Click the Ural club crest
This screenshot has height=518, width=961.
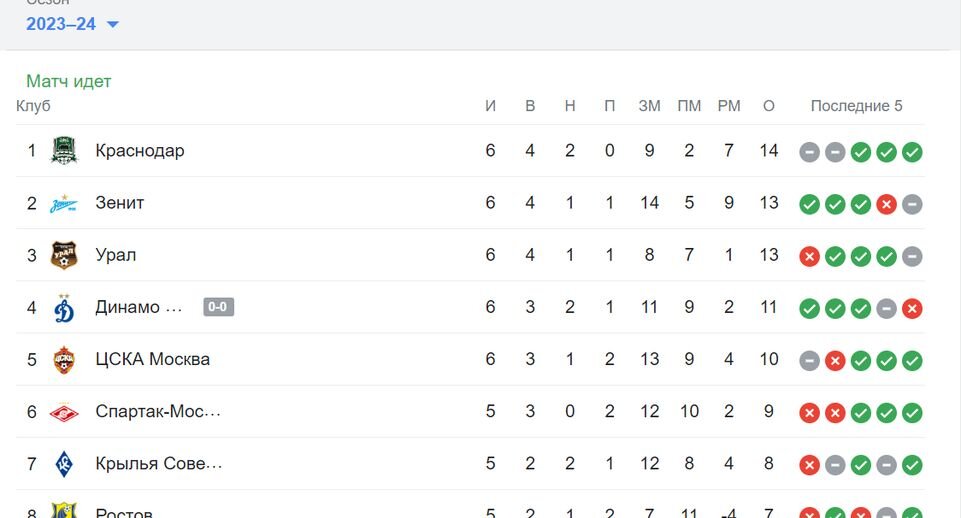pyautogui.click(x=64, y=255)
